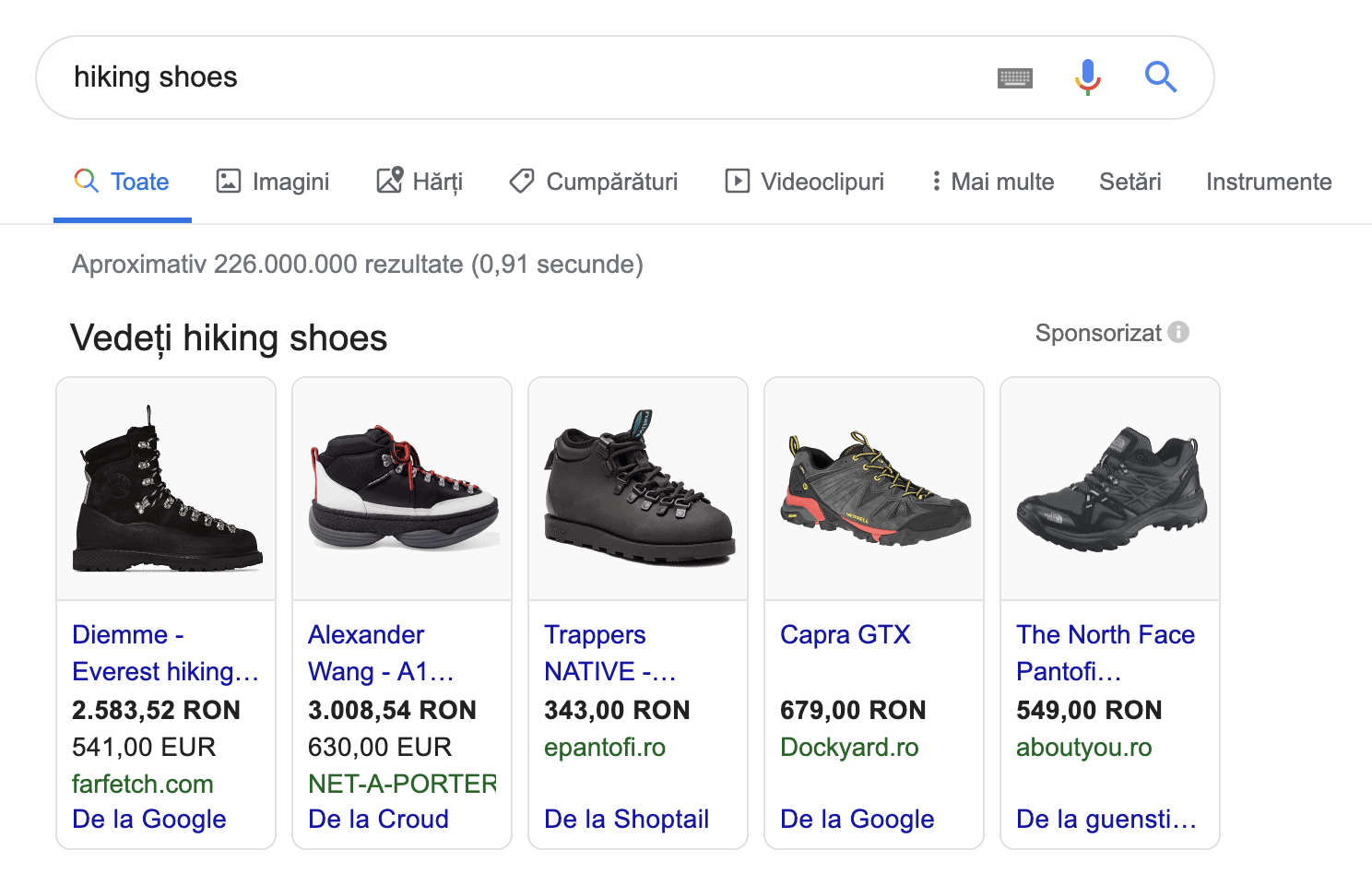The width and height of the screenshot is (1372, 885).
Task: Click the 541,00 EUR price
Action: click(x=144, y=747)
